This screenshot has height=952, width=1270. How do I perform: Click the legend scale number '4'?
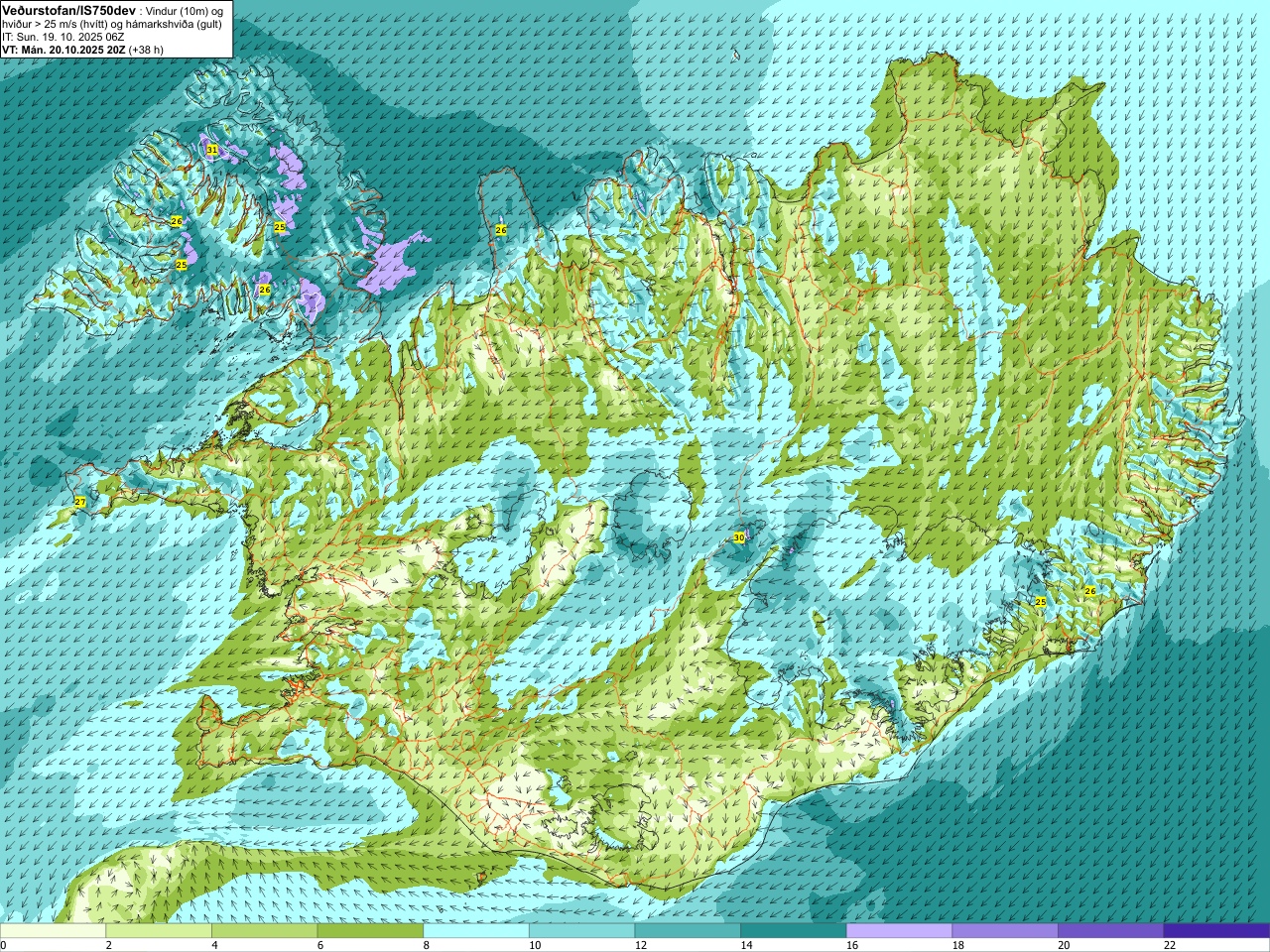[214, 945]
